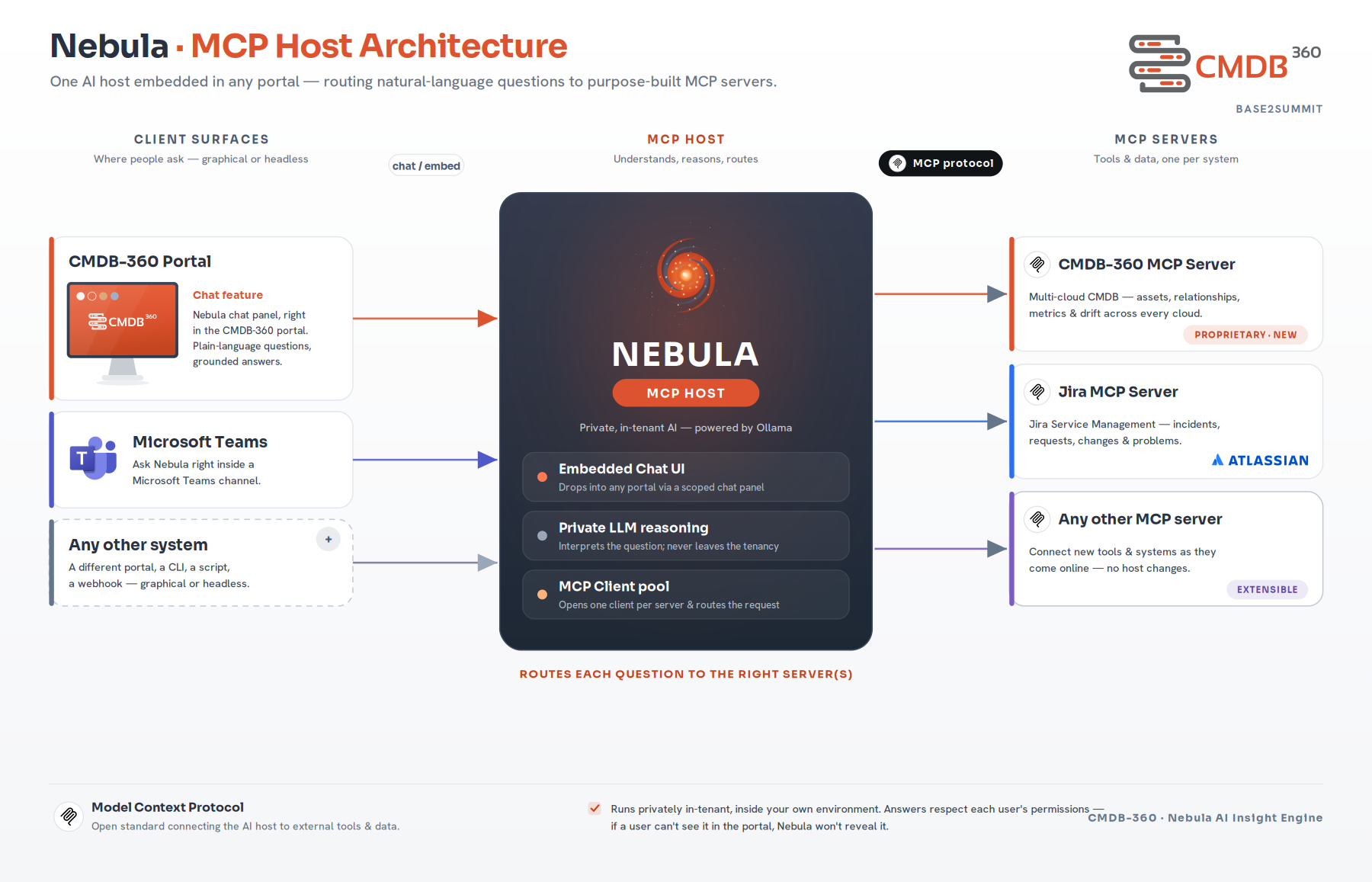This screenshot has width=1372, height=882.
Task: Click the MCP icon beside CMDB-360 MCP Server
Action: 1037,265
